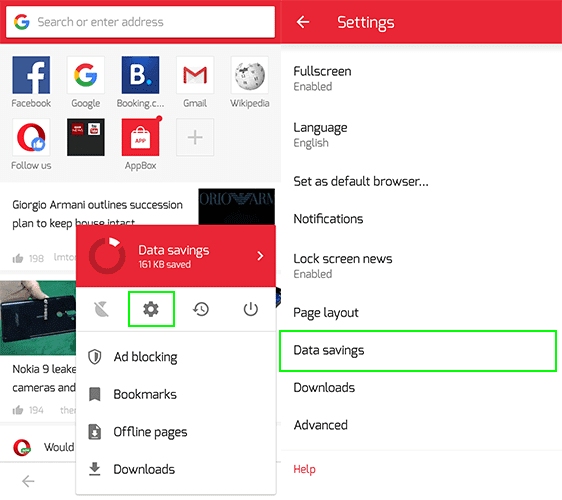Click the settings gear icon in menu
The width and height of the screenshot is (562, 500).
[151, 309]
